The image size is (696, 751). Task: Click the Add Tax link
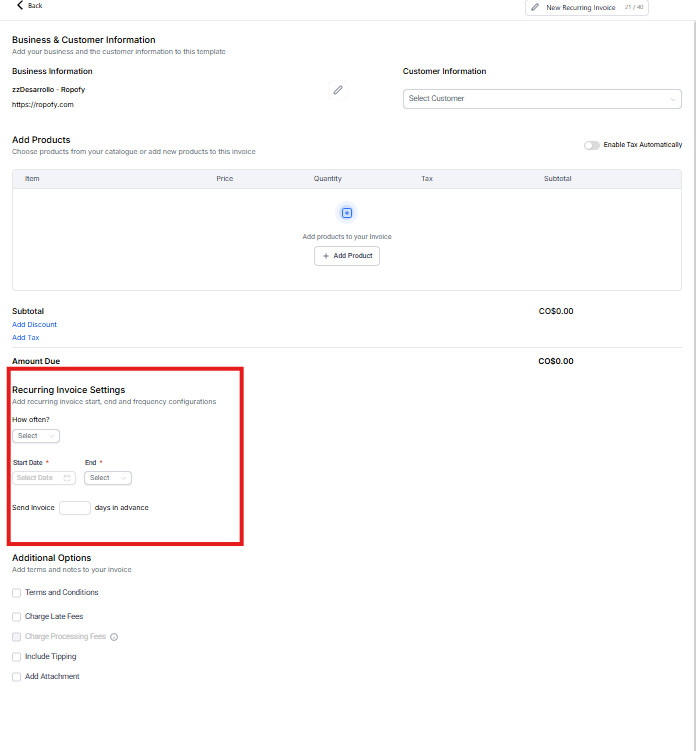tap(26, 338)
